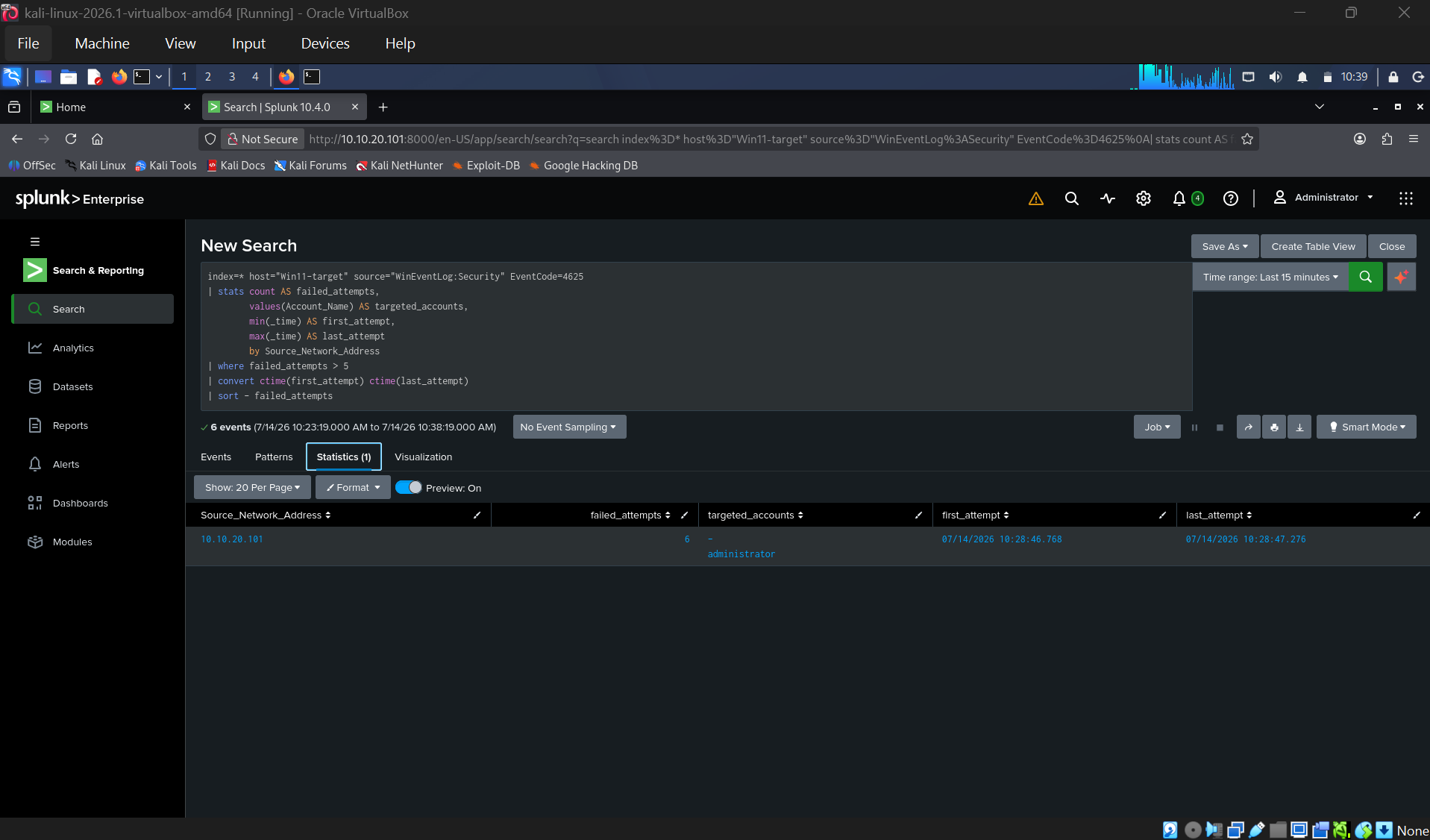Switch to the Events tab
Screen dimensions: 1430x840
point(216,457)
